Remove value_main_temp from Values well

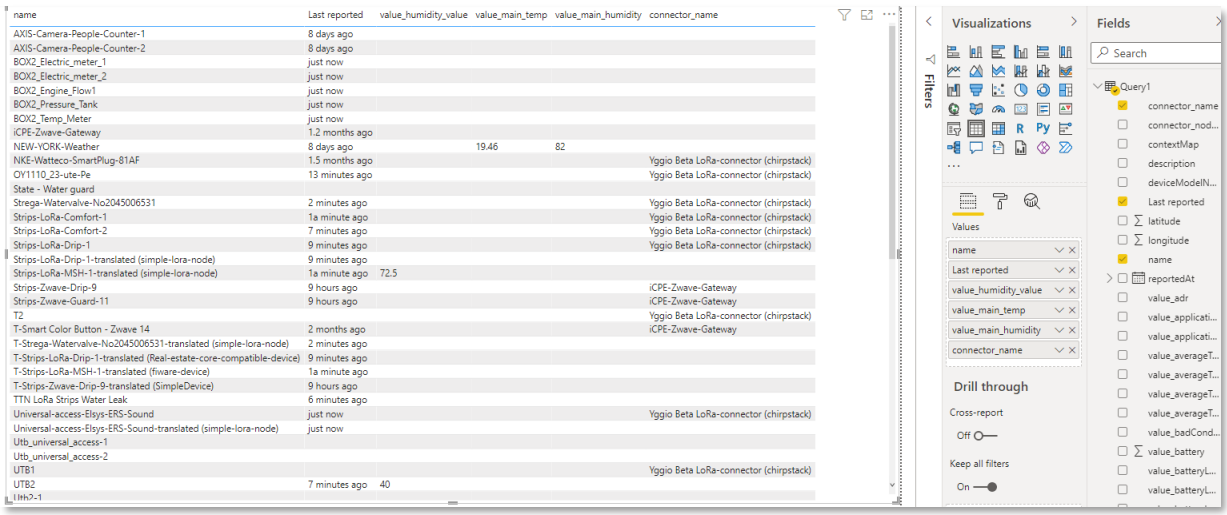click(x=1072, y=310)
